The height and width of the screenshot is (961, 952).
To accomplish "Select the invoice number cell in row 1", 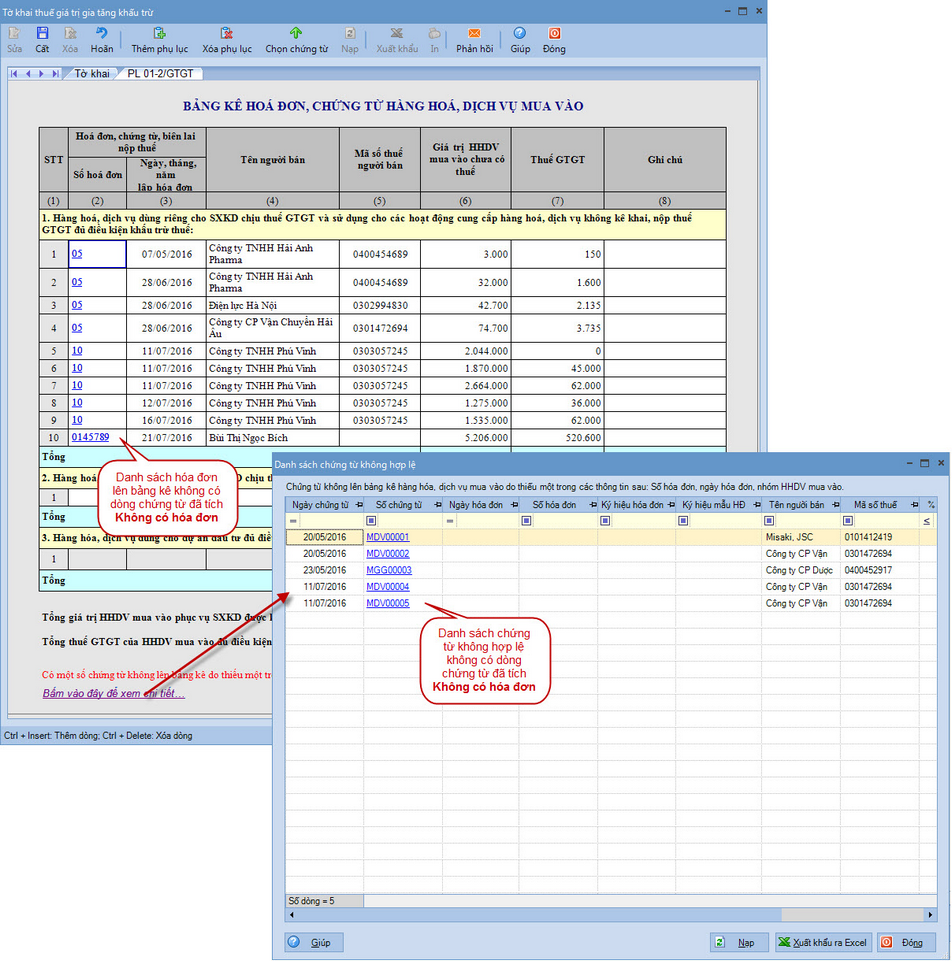I will pyautogui.click(x=97, y=254).
